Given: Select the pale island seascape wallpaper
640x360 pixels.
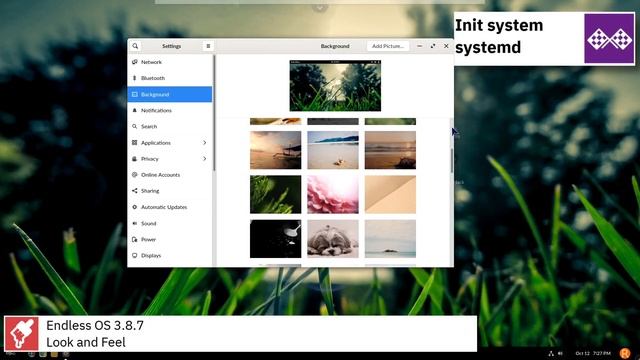Looking at the screenshot, I should coord(390,239).
